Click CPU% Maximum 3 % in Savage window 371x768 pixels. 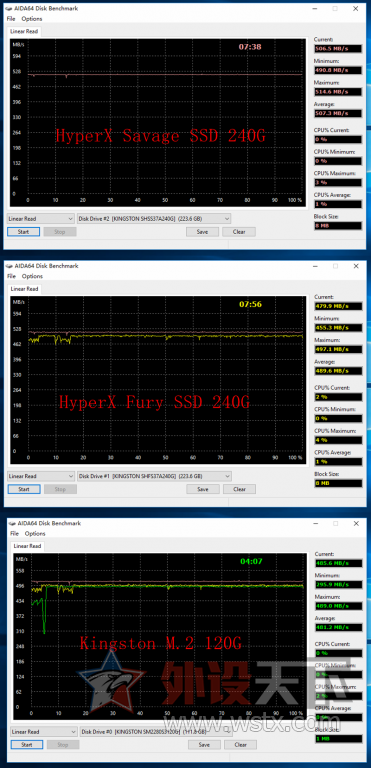pyautogui.click(x=338, y=182)
